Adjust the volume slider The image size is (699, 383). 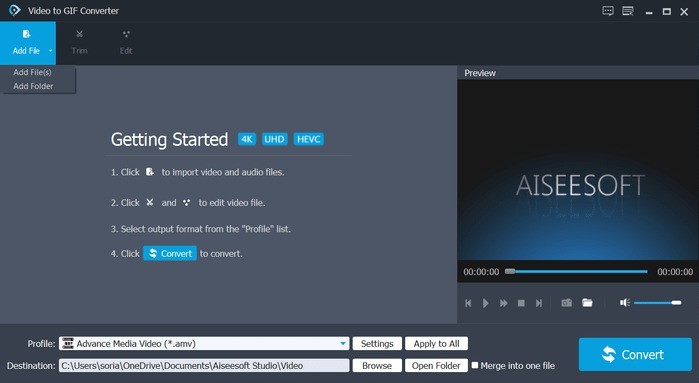point(658,303)
